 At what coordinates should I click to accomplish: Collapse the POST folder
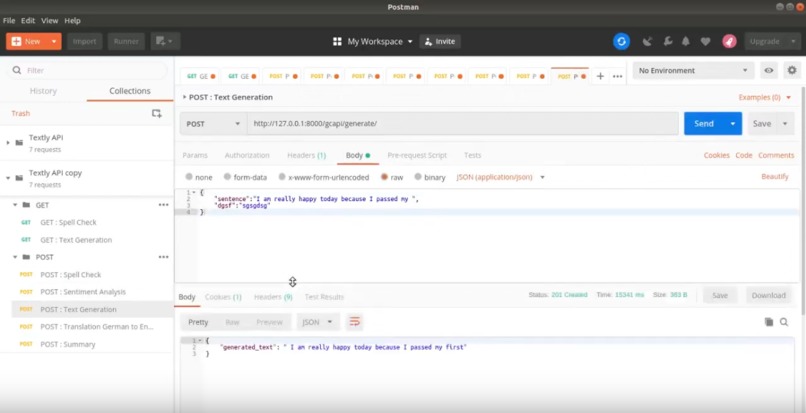click(x=15, y=257)
